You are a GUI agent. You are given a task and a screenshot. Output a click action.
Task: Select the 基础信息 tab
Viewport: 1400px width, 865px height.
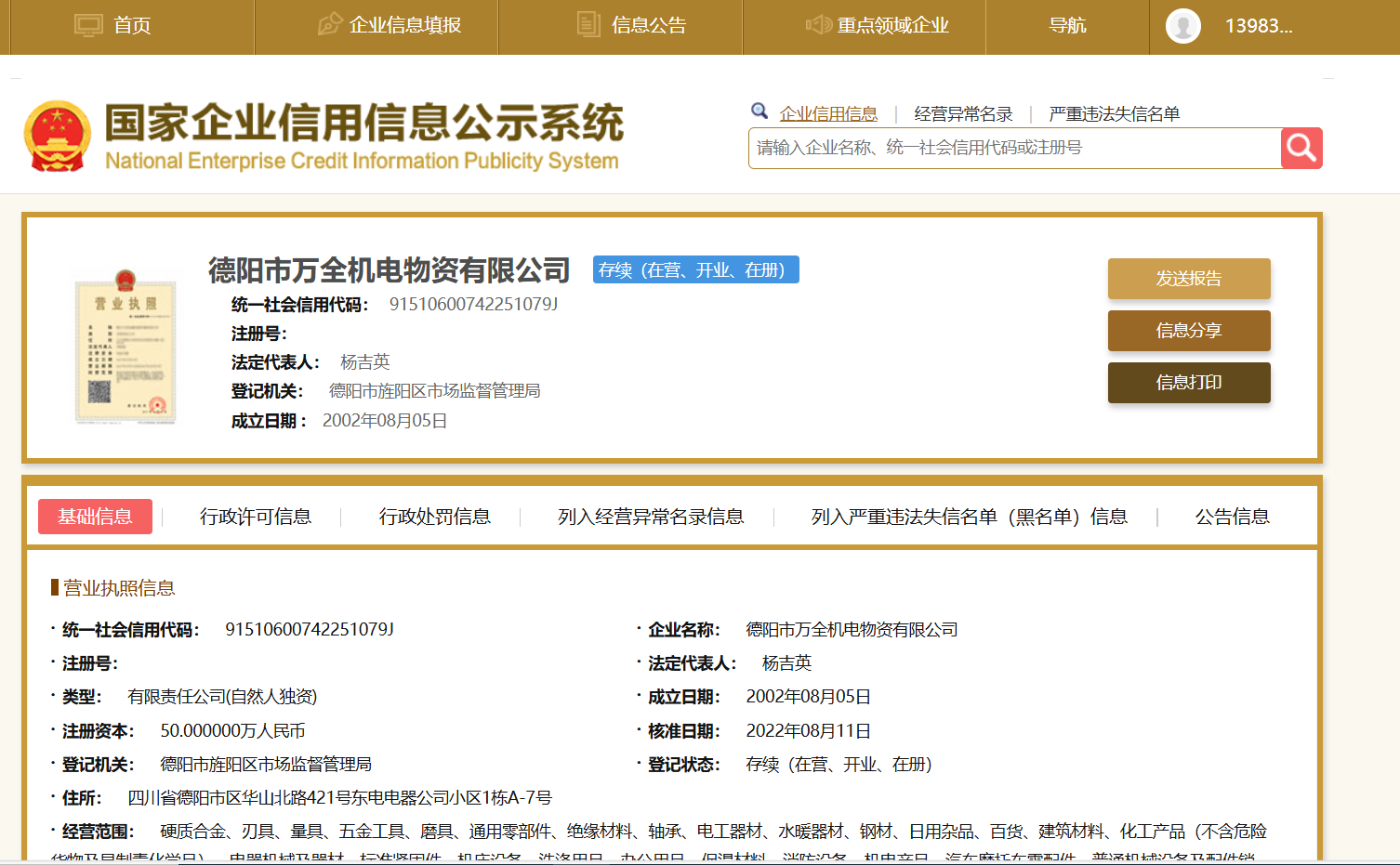95,517
